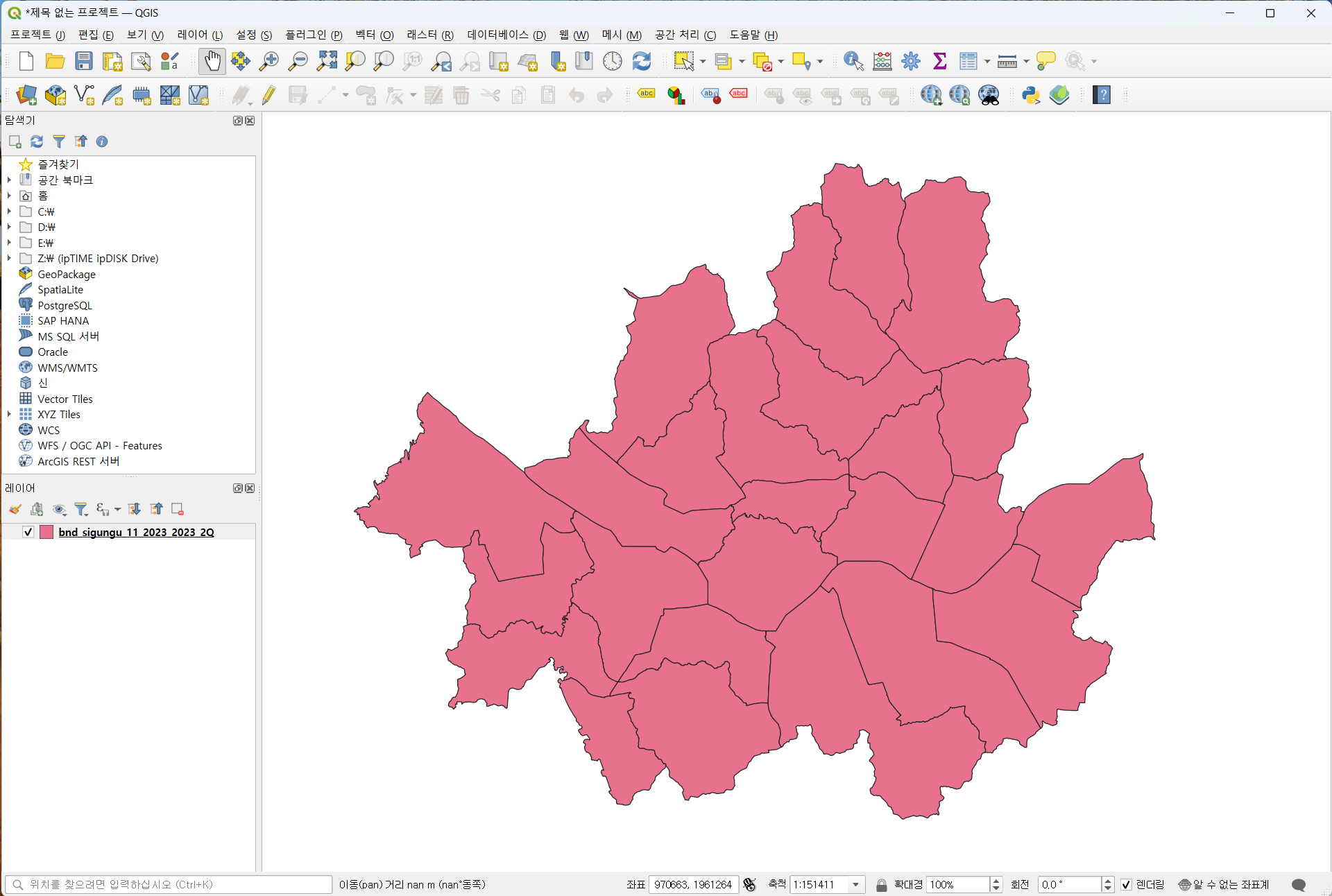Open the 플러그인 menu
Viewport: 1332px width, 896px height.
(x=314, y=35)
